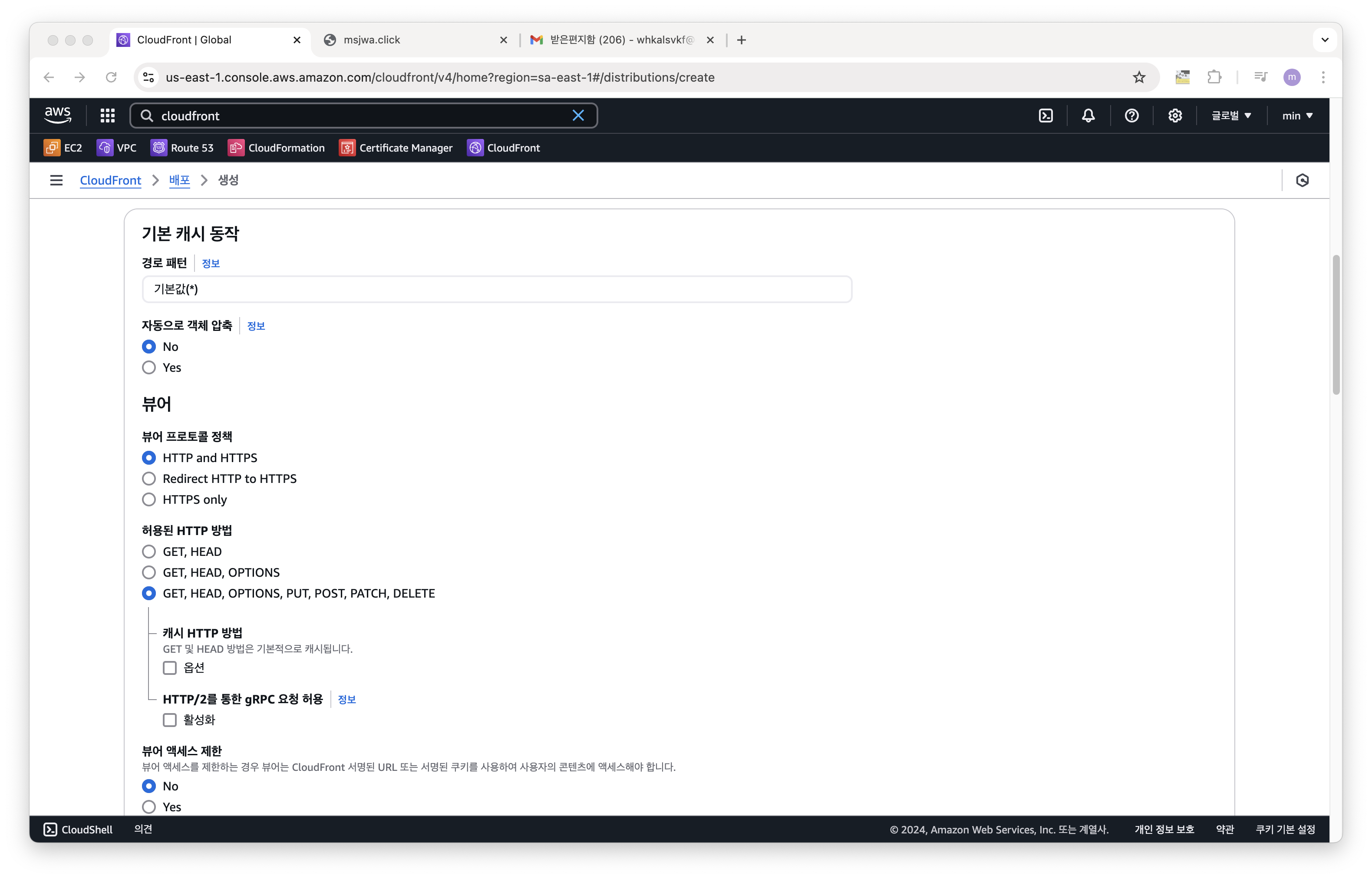Enable gRPC 활성화 checkbox
Viewport: 1372px width, 879px height.
[170, 720]
